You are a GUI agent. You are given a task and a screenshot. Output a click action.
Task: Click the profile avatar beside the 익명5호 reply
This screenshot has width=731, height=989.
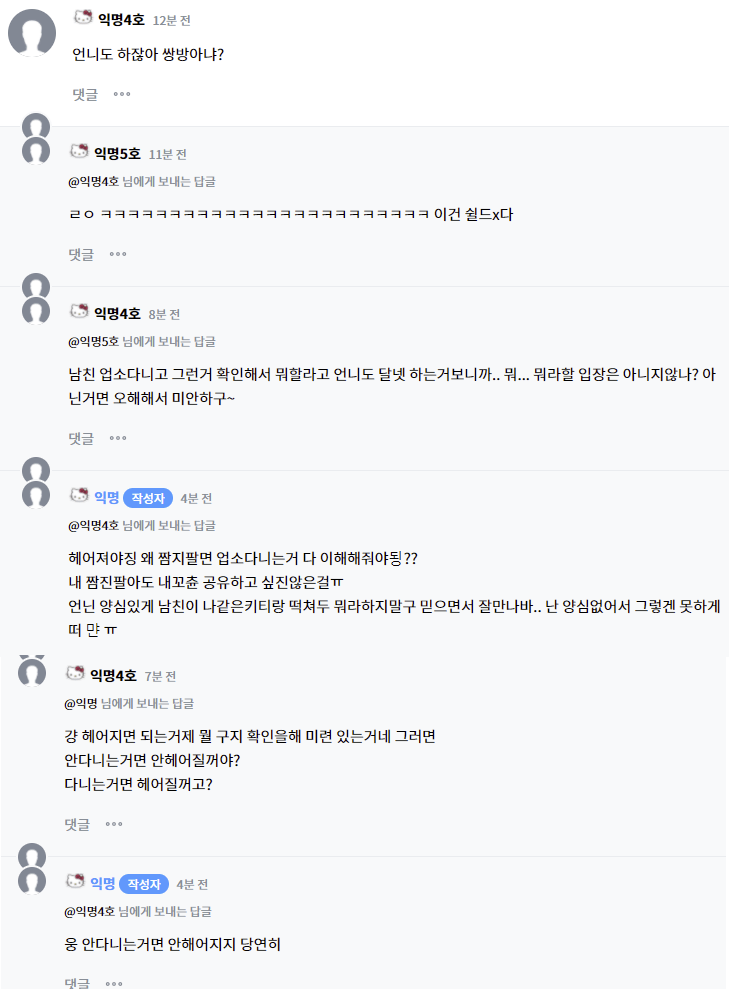(x=36, y=149)
